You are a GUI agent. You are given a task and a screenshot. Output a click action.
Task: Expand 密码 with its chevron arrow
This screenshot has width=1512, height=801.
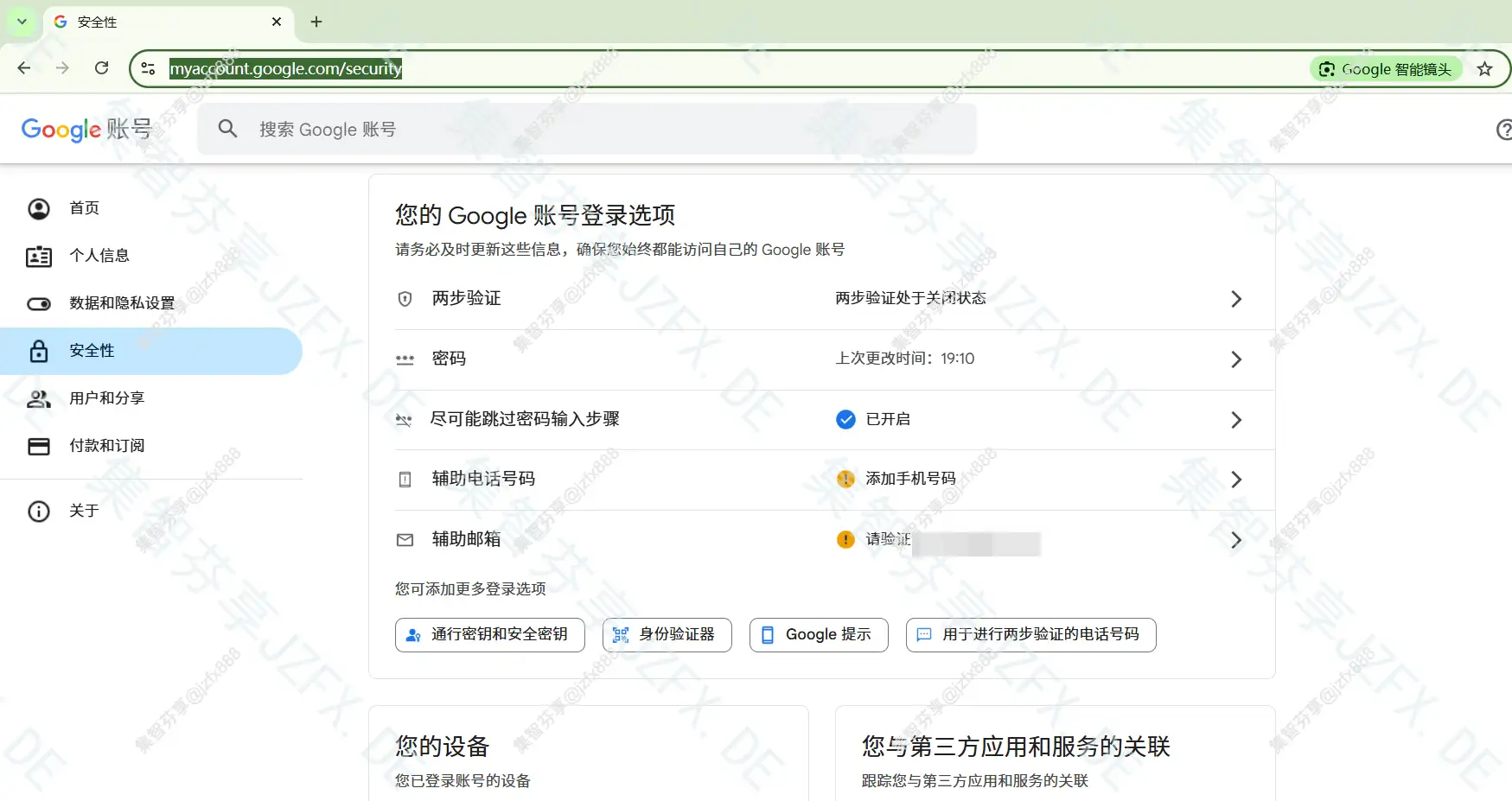click(1236, 359)
